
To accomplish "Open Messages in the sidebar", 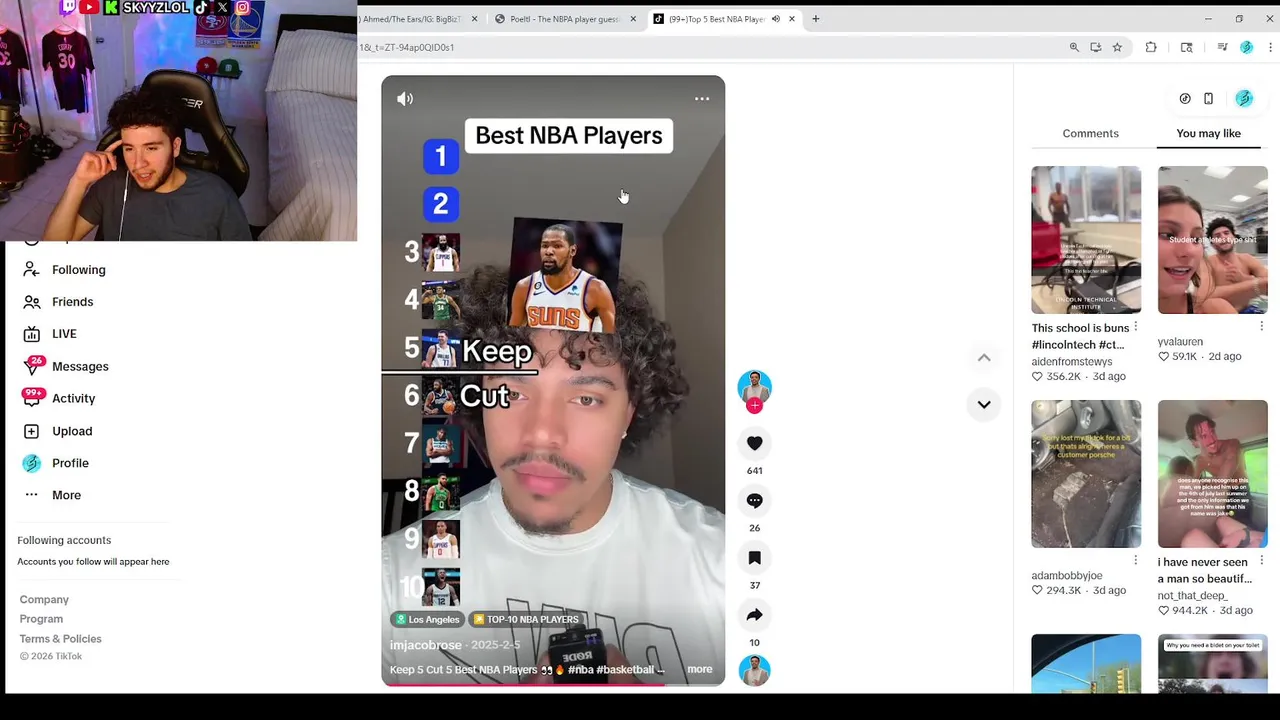I will [x=80, y=366].
